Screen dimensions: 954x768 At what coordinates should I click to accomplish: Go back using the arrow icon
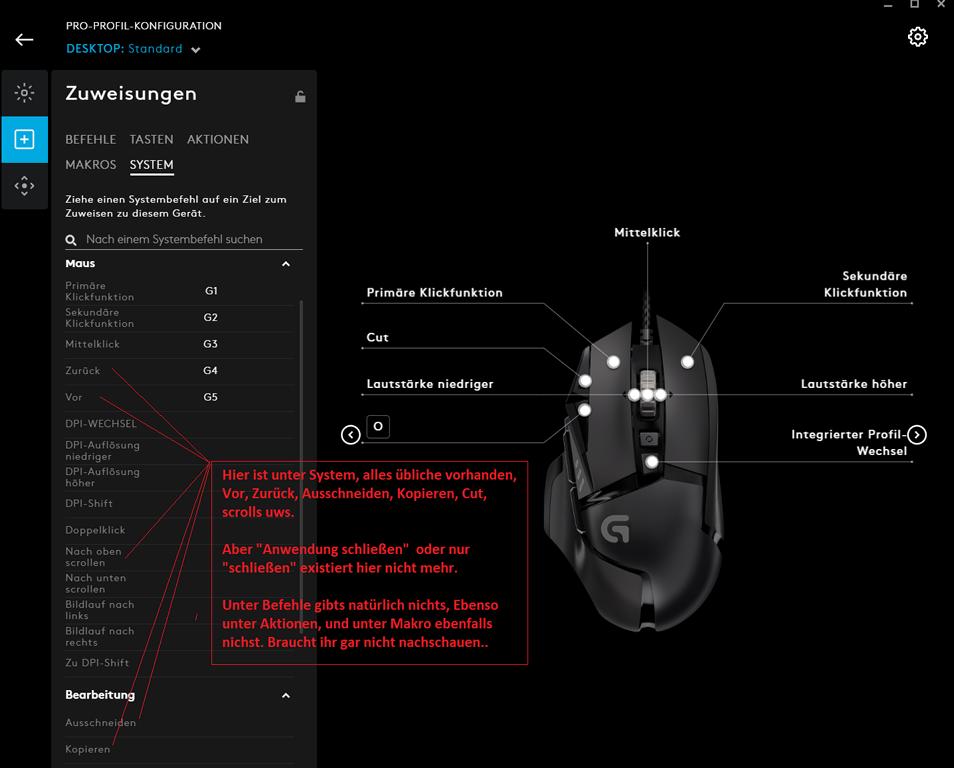click(x=24, y=40)
